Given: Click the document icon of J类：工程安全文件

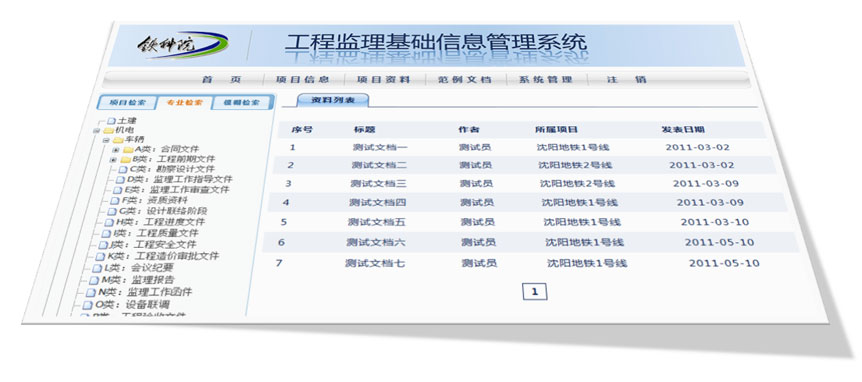Looking at the screenshot, I should point(103,245).
